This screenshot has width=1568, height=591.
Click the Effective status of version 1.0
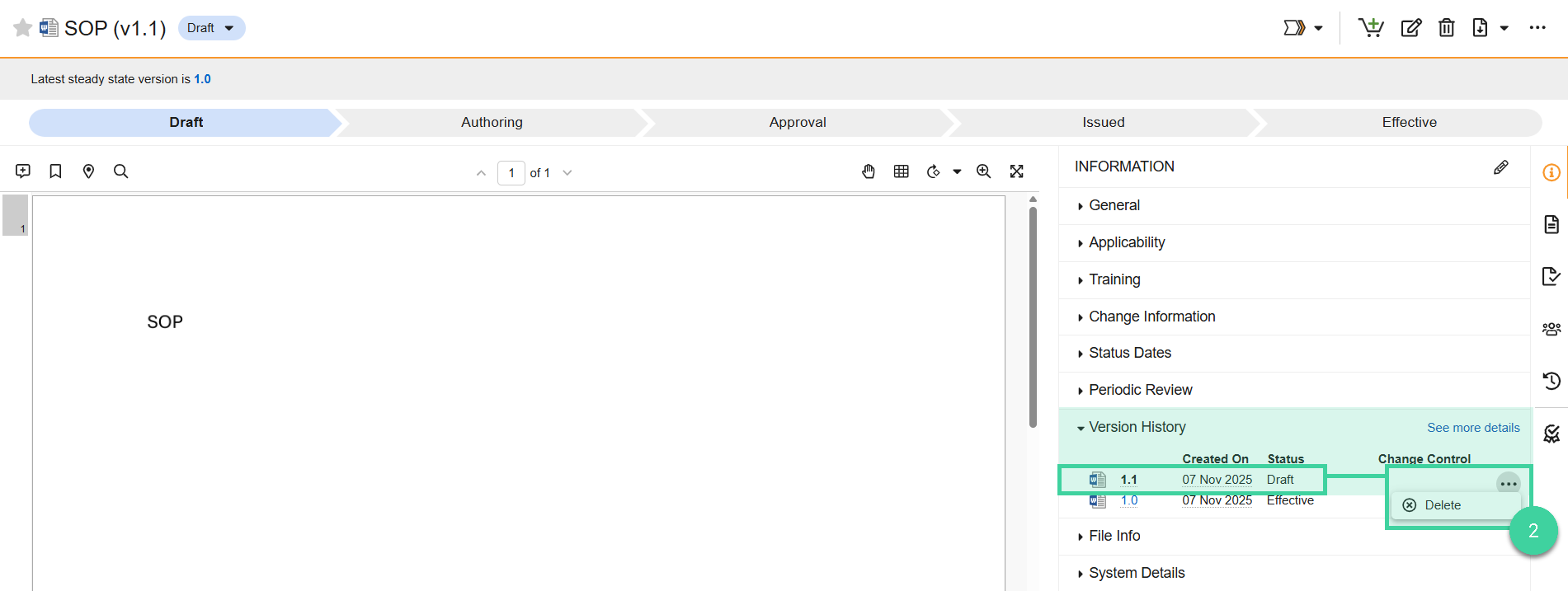point(1290,500)
